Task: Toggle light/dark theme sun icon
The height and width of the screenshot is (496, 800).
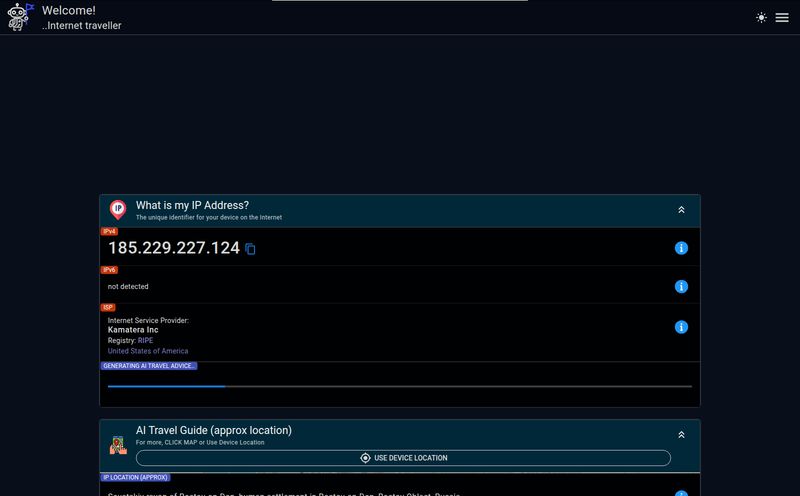Action: [761, 17]
